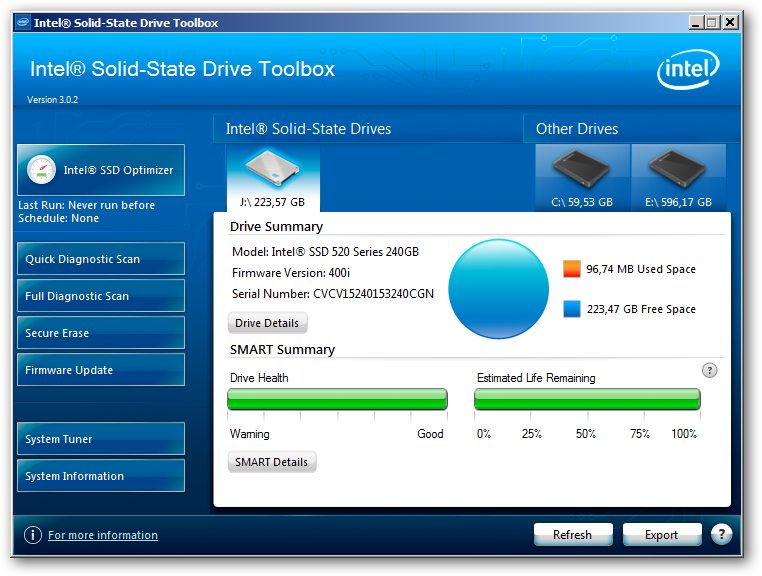The width and height of the screenshot is (762, 576).
Task: Select the C:\ 59,53 GB drive
Action: 582,178
